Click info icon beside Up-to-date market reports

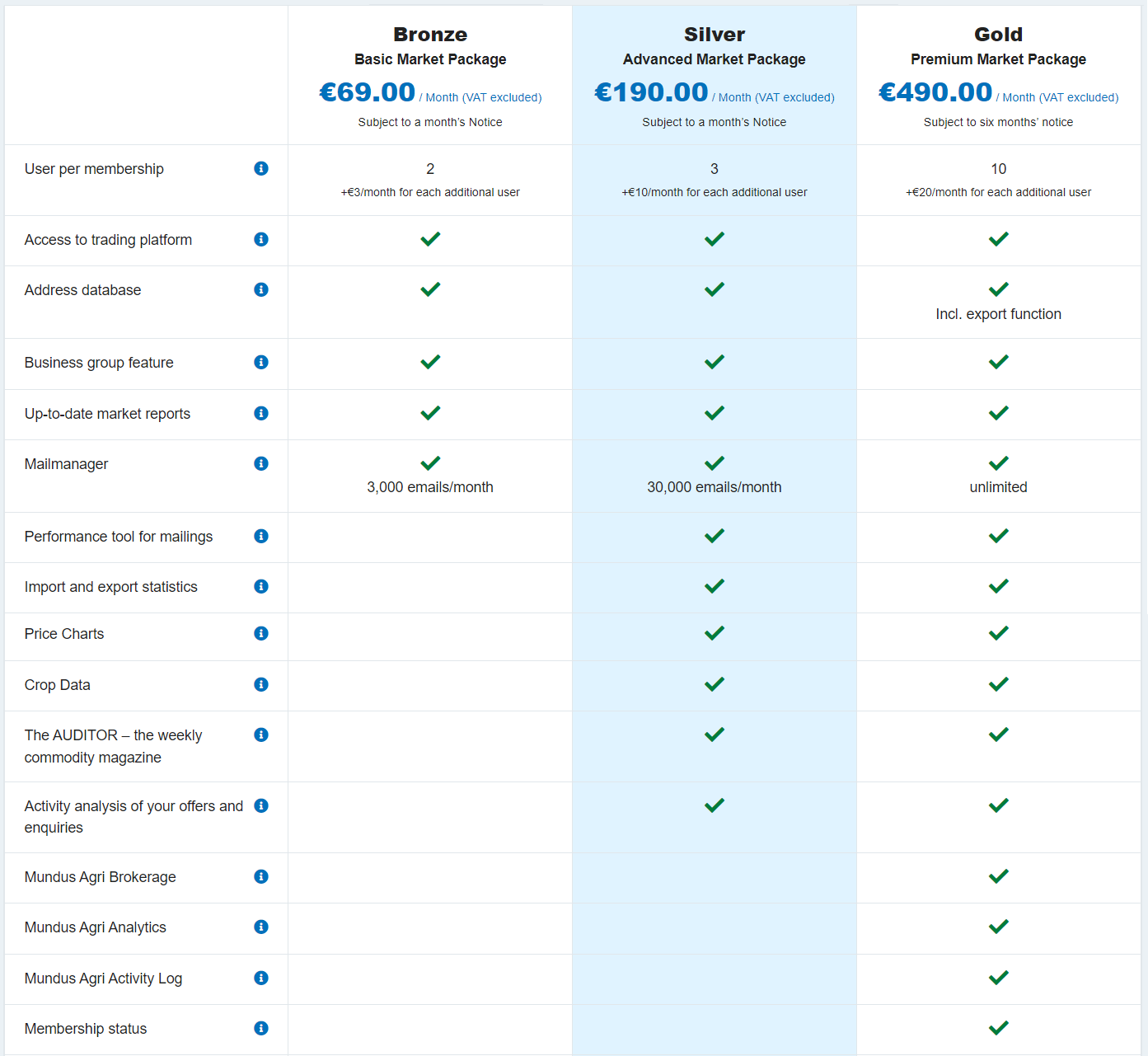point(261,413)
